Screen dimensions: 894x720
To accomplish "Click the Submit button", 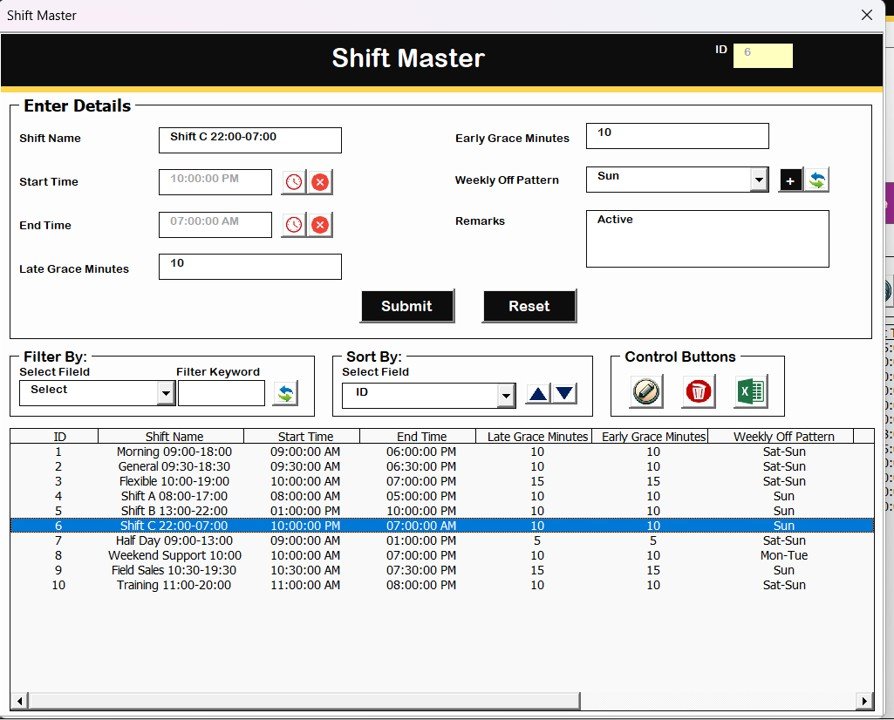I will pyautogui.click(x=407, y=306).
